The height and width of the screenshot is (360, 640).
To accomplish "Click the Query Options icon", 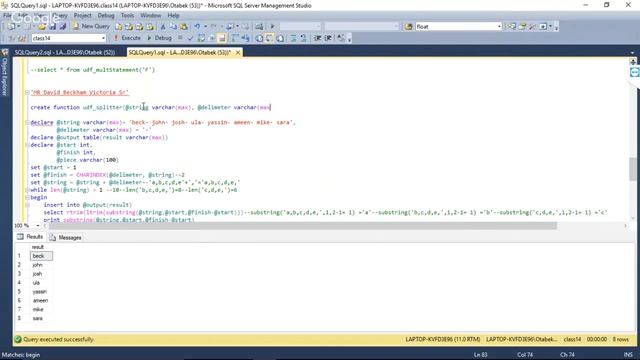I will (211, 38).
